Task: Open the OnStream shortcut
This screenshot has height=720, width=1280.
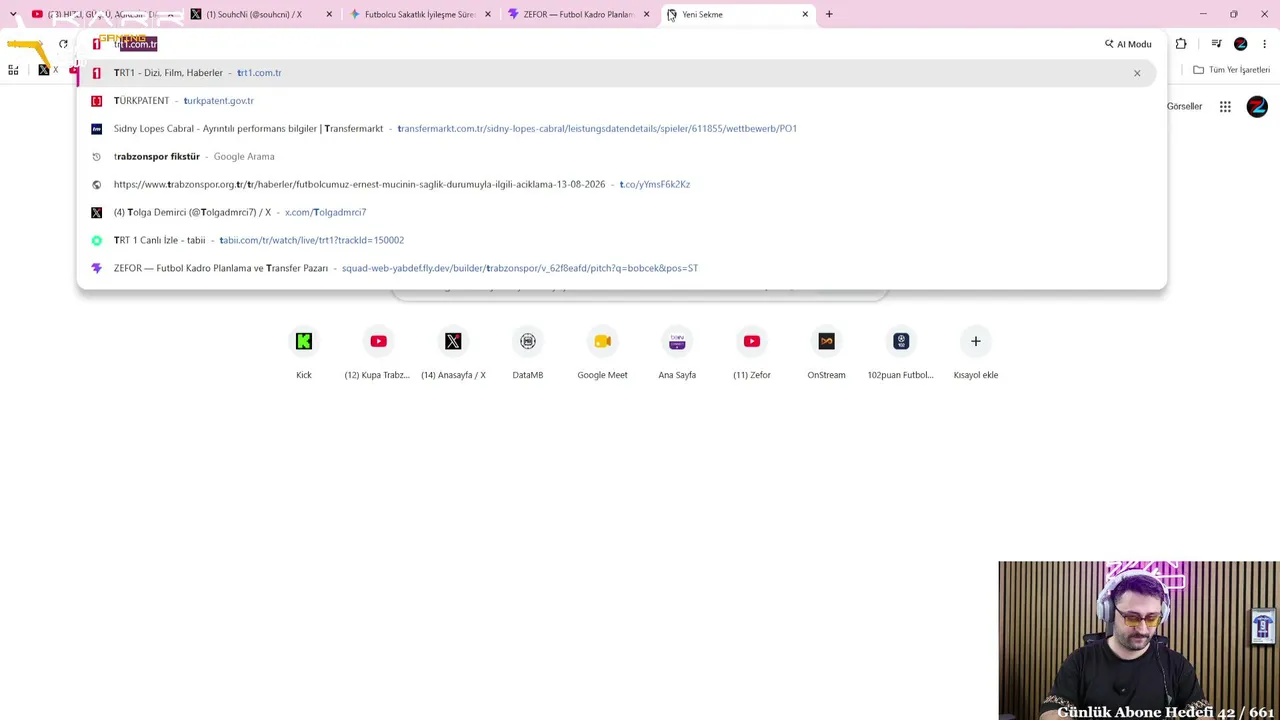Action: pyautogui.click(x=826, y=352)
